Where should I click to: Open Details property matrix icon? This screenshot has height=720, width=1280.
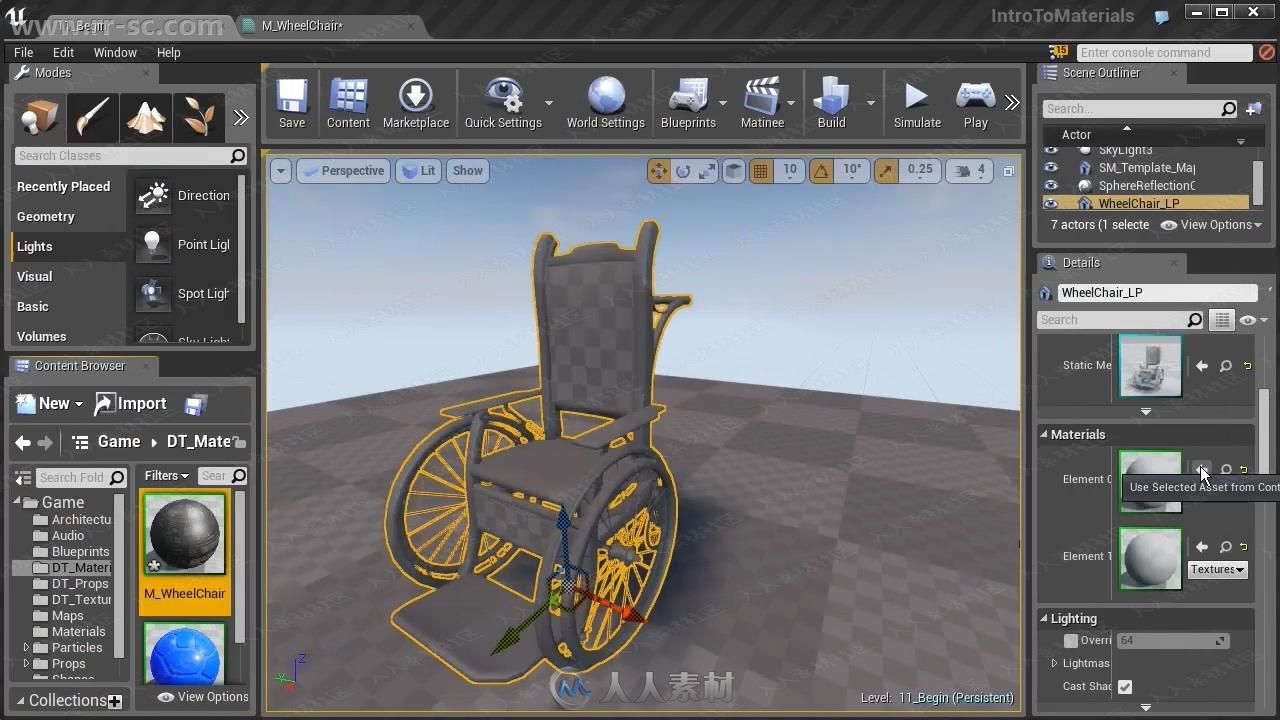tap(1222, 320)
